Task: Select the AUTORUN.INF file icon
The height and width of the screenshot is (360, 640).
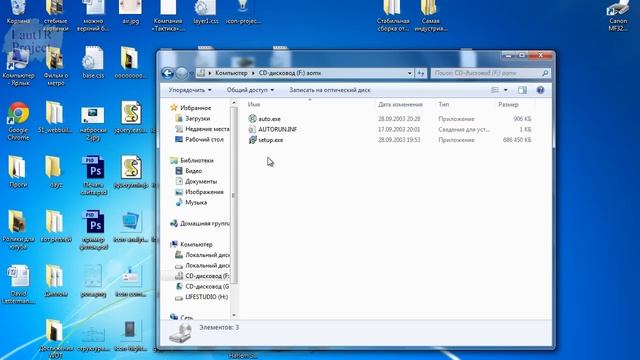Action: (x=252, y=129)
